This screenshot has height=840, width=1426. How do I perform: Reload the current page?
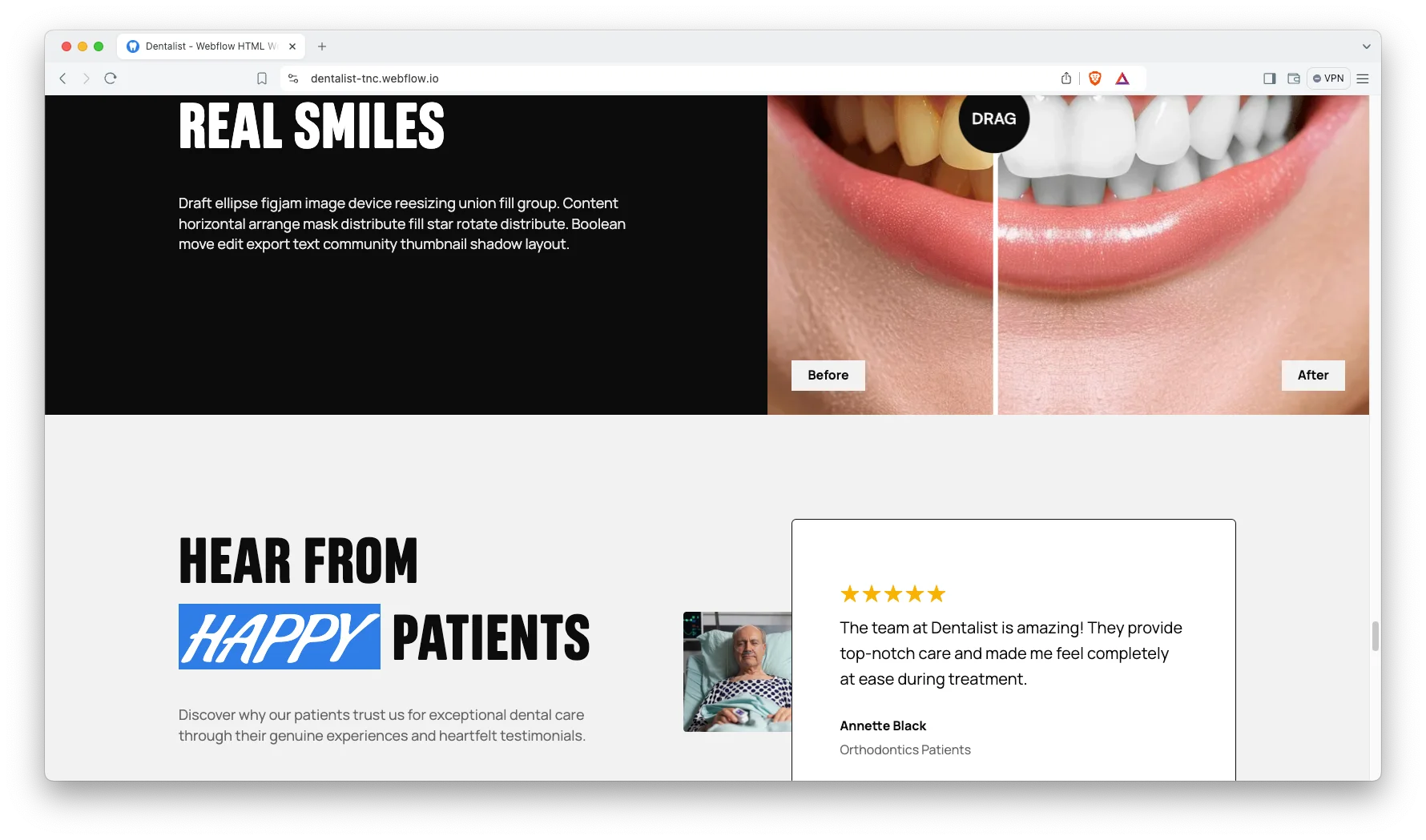point(111,78)
